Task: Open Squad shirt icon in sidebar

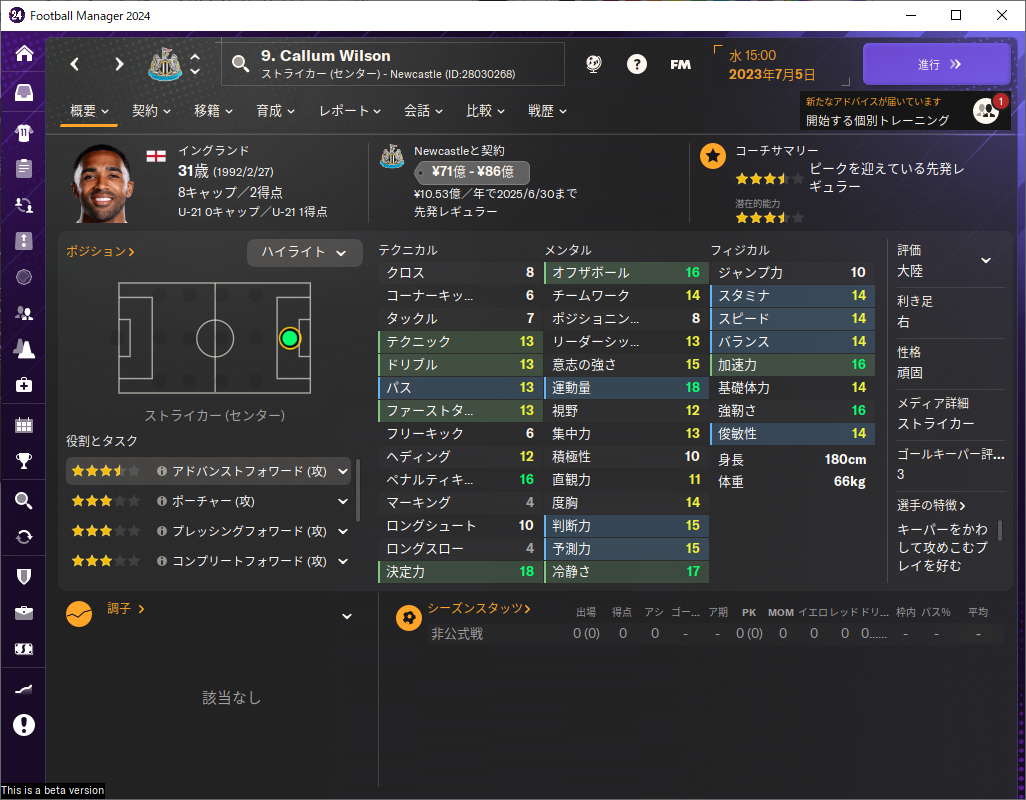Action: click(24, 133)
